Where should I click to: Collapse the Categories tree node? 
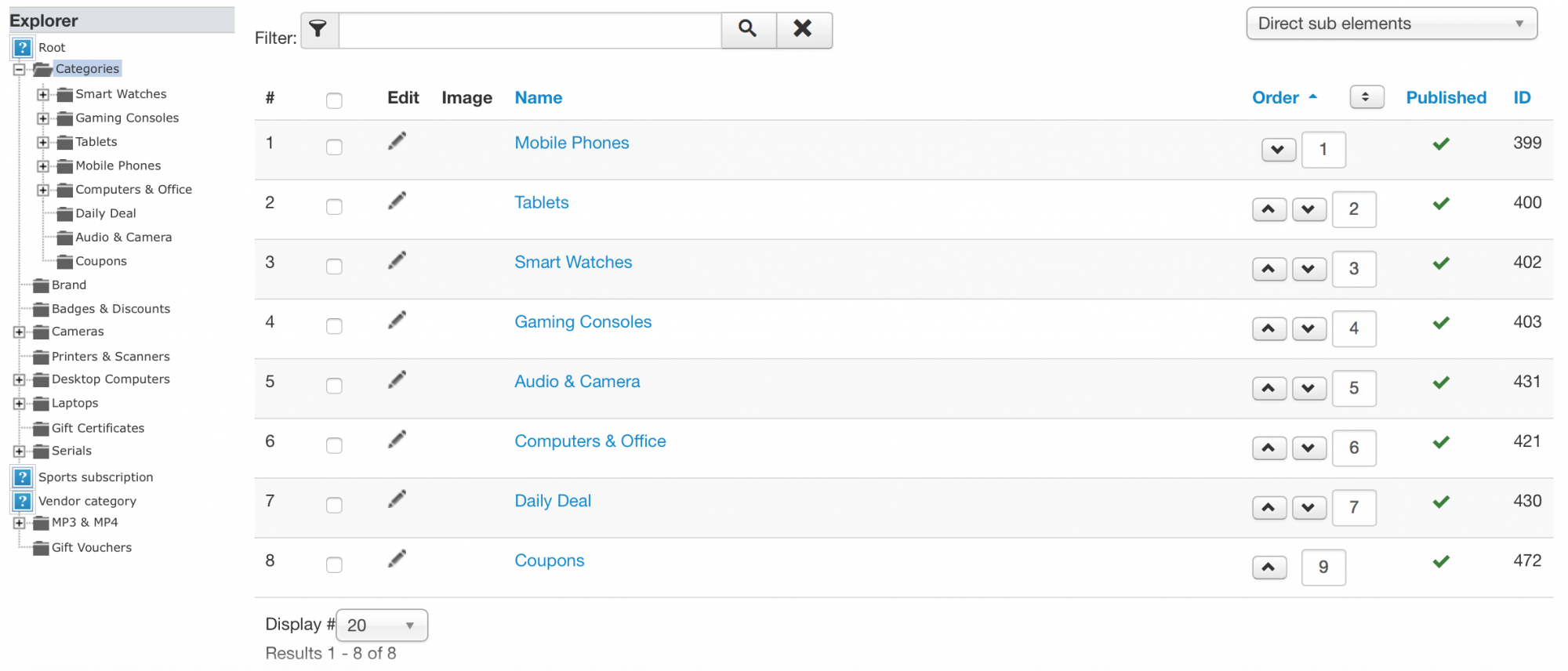coord(20,70)
